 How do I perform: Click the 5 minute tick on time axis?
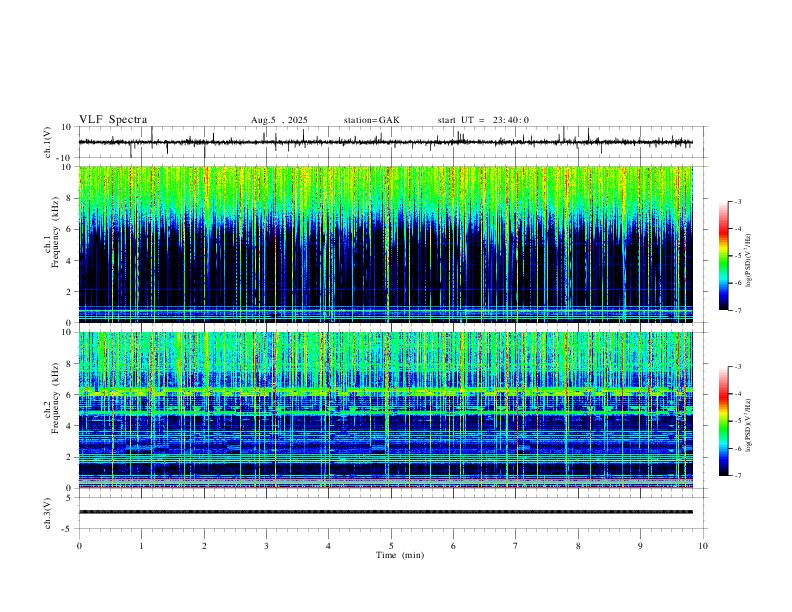391,546
